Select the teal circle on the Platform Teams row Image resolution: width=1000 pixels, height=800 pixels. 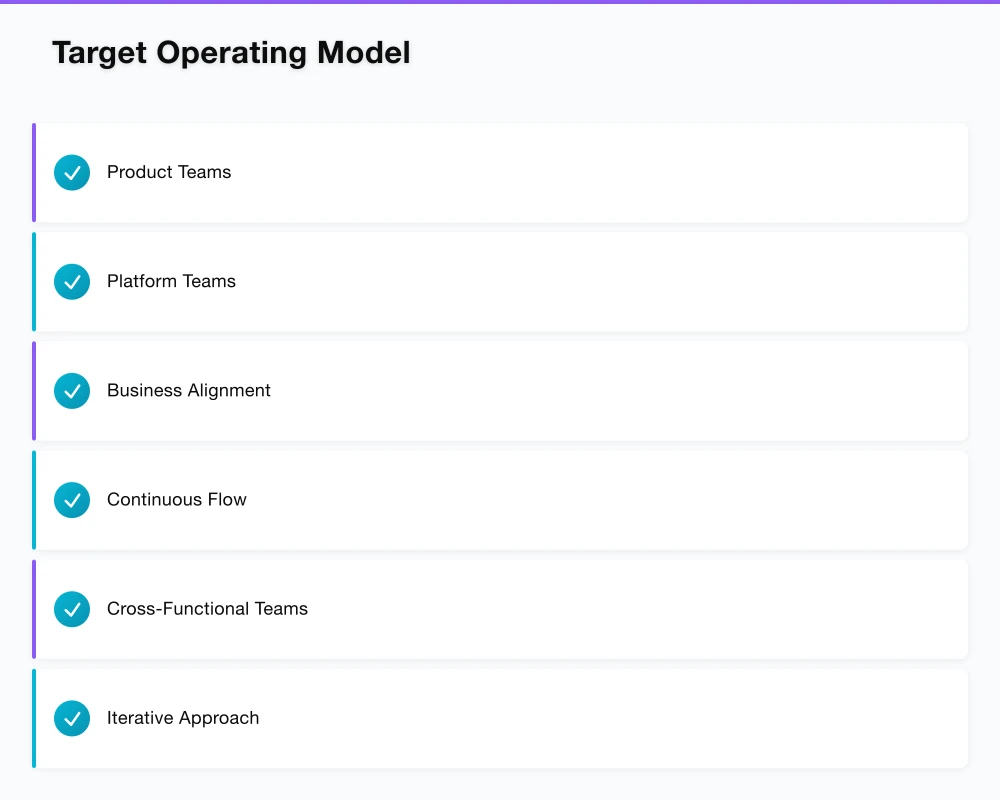click(71, 281)
